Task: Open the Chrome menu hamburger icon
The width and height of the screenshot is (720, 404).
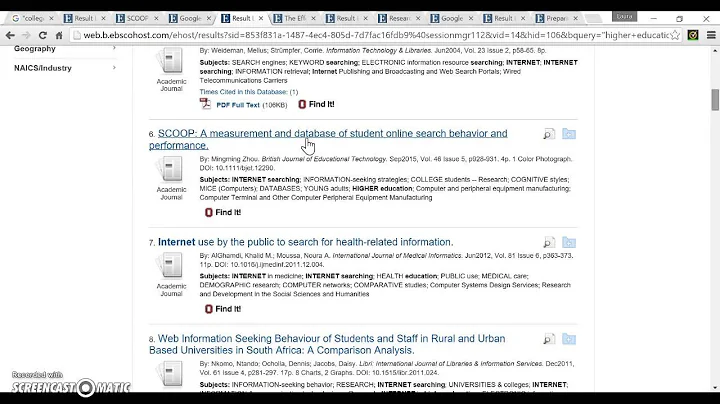Action: pyautogui.click(x=711, y=35)
